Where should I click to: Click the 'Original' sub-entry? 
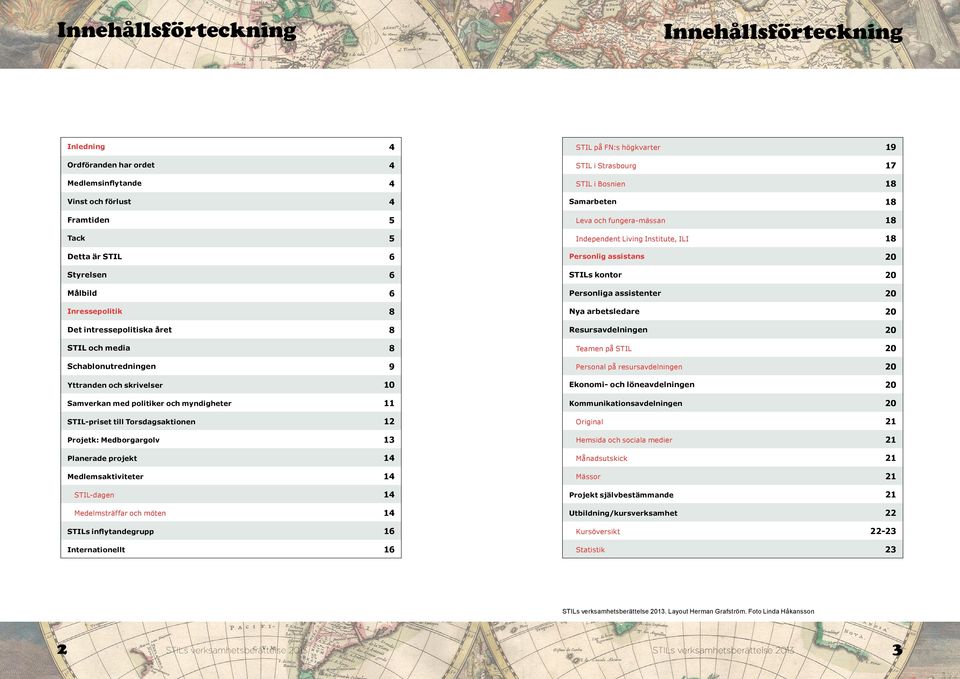point(733,422)
